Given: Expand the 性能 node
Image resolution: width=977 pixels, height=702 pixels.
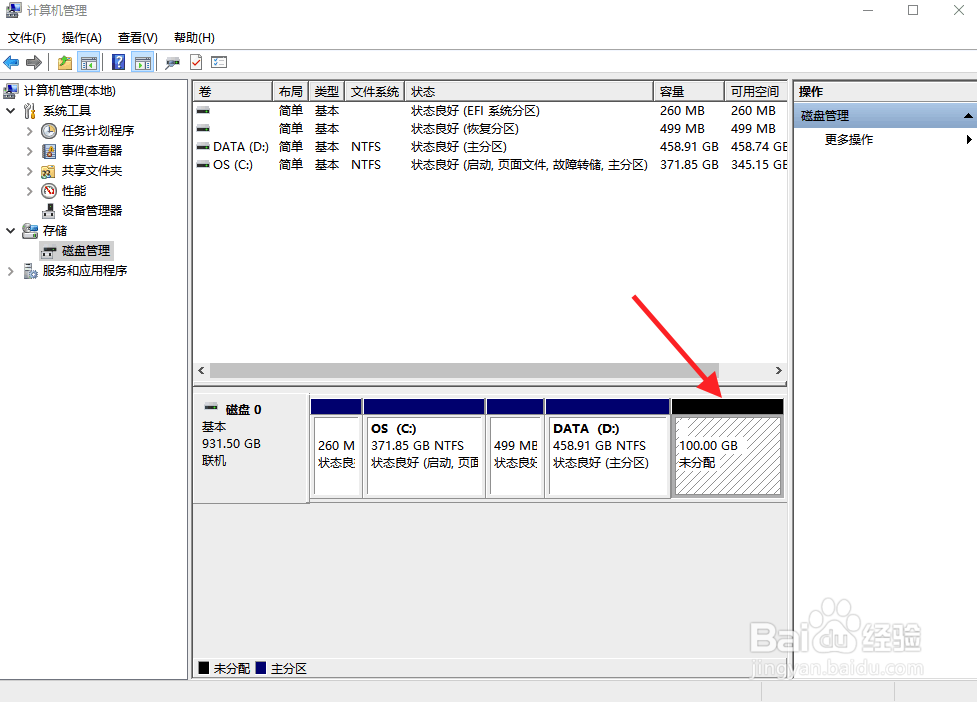Looking at the screenshot, I should [x=29, y=191].
